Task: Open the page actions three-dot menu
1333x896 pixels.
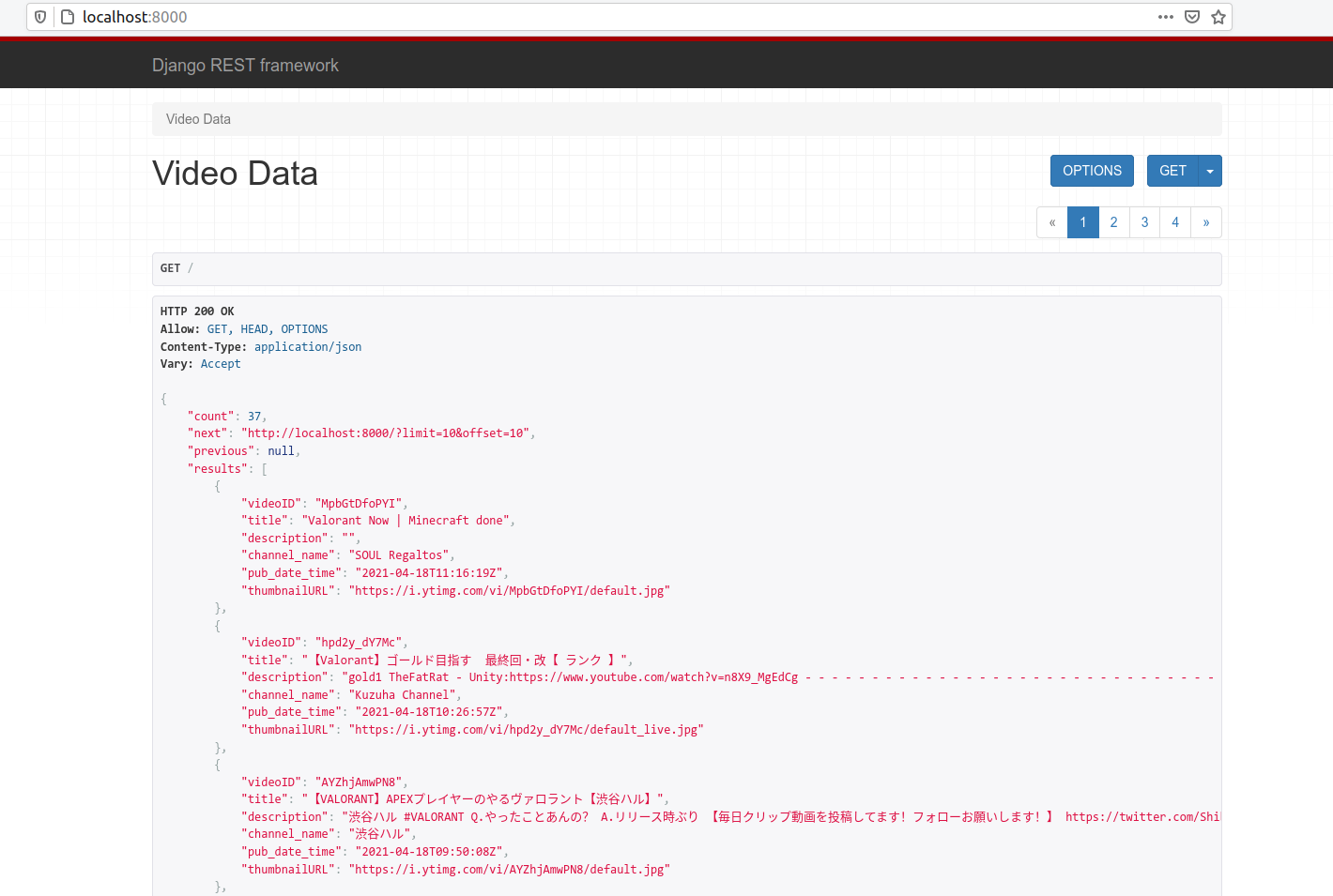Action: pos(1166,17)
